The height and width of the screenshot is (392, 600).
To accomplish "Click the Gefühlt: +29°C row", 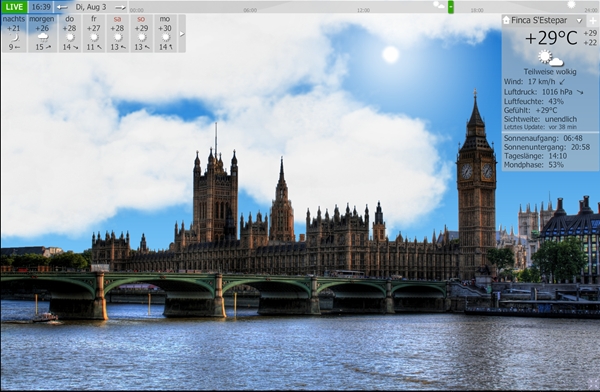I will pyautogui.click(x=530, y=110).
